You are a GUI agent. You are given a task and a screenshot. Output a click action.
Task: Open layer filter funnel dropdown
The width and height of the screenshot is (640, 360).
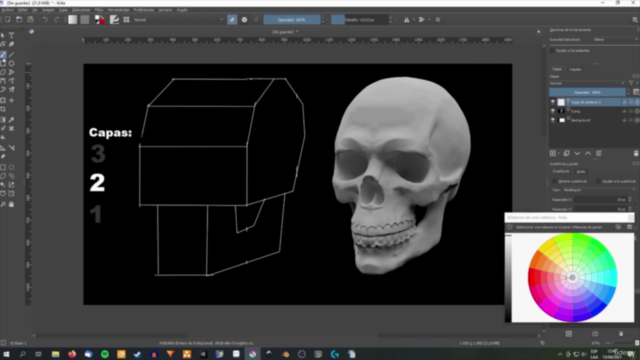tap(632, 83)
